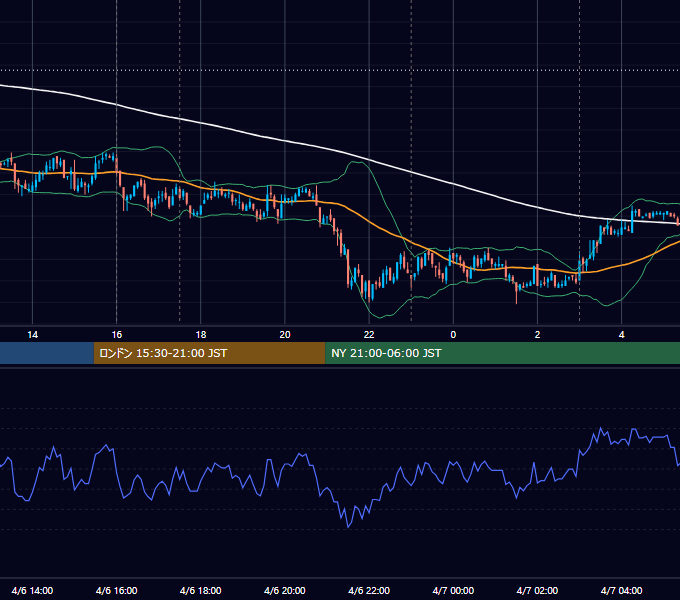Click the 4 hour axis label
Viewport: 680px width, 600px height.
pyautogui.click(x=621, y=335)
